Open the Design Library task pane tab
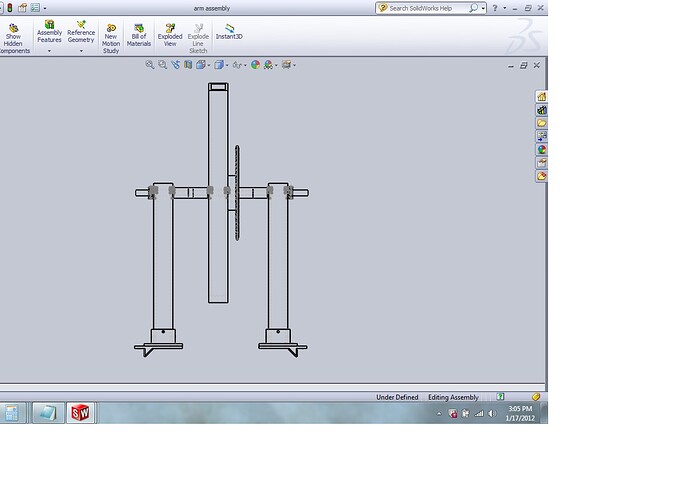 coord(541,110)
